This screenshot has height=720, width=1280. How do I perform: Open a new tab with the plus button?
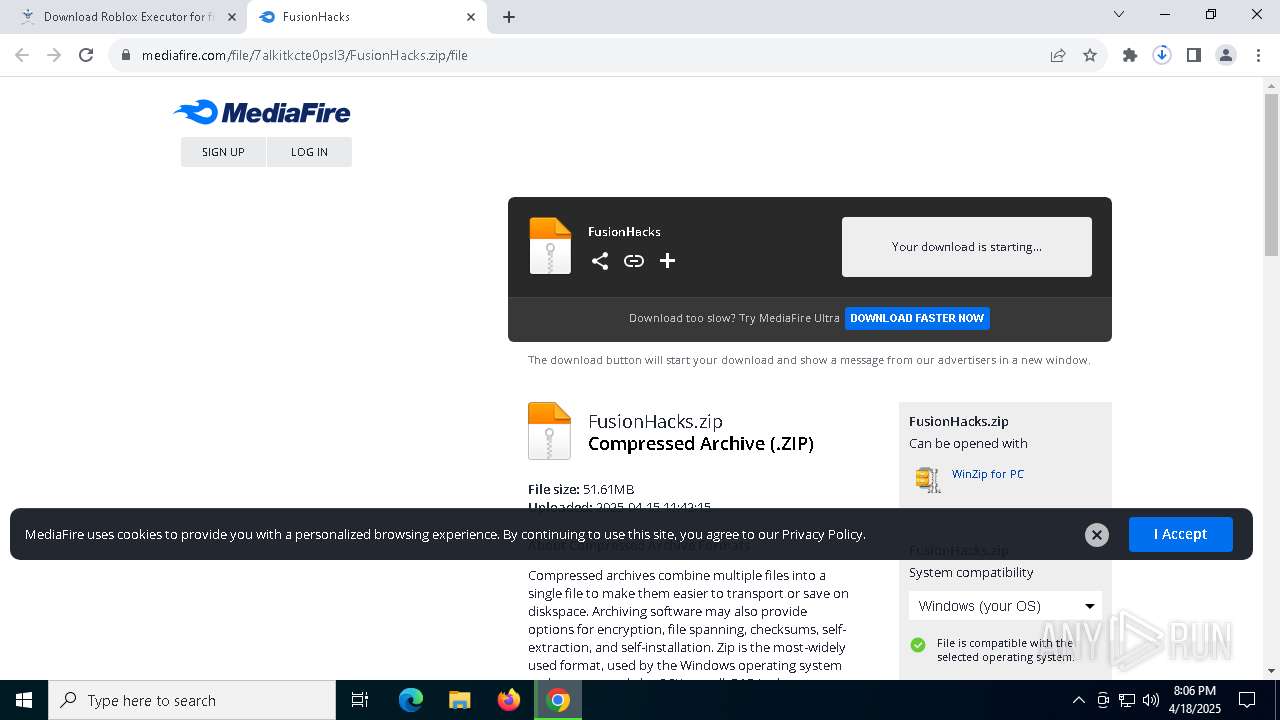[x=509, y=17]
